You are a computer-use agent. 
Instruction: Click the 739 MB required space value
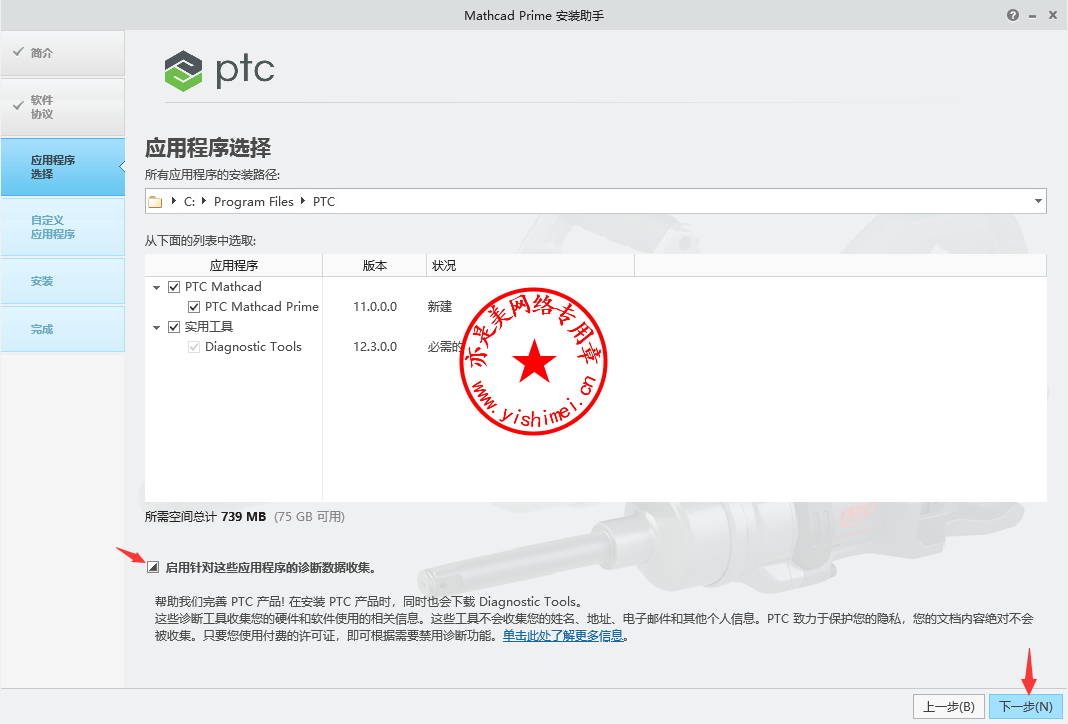click(x=244, y=516)
